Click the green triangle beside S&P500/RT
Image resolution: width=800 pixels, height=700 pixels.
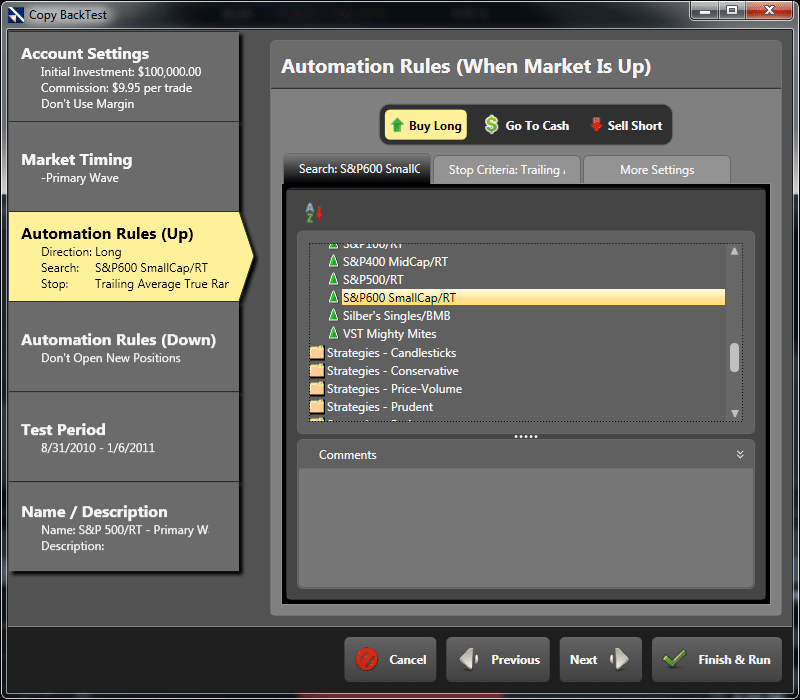click(334, 280)
